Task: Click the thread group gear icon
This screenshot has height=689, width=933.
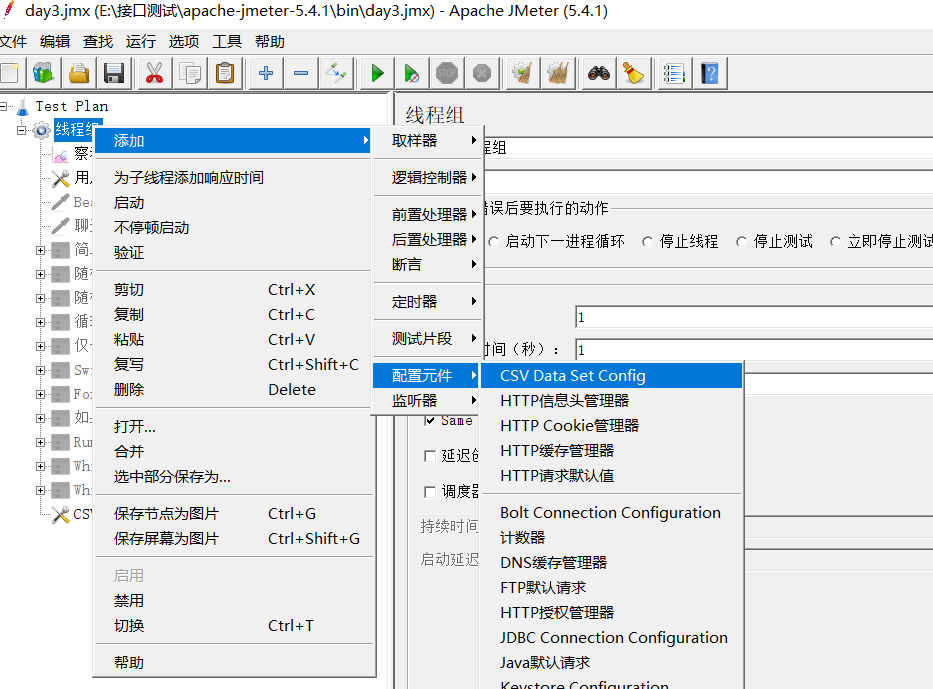Action: click(x=41, y=130)
